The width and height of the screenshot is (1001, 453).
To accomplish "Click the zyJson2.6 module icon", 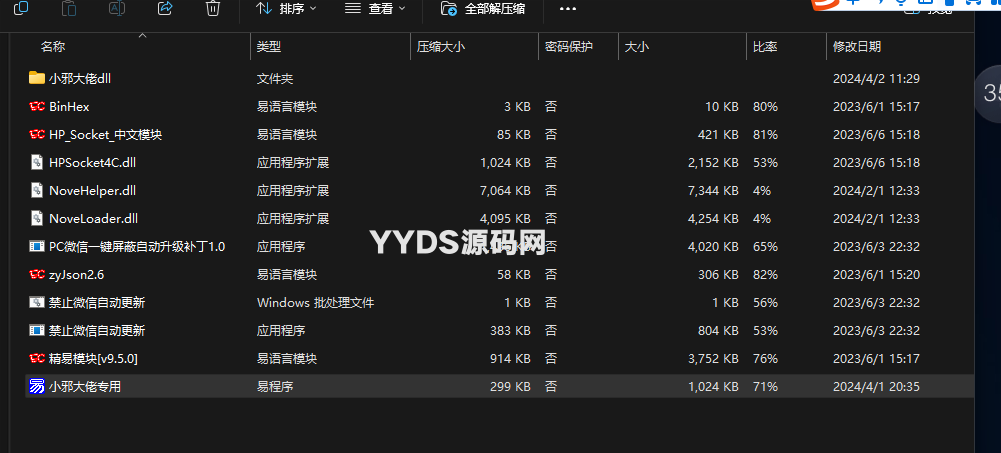I will pos(37,274).
